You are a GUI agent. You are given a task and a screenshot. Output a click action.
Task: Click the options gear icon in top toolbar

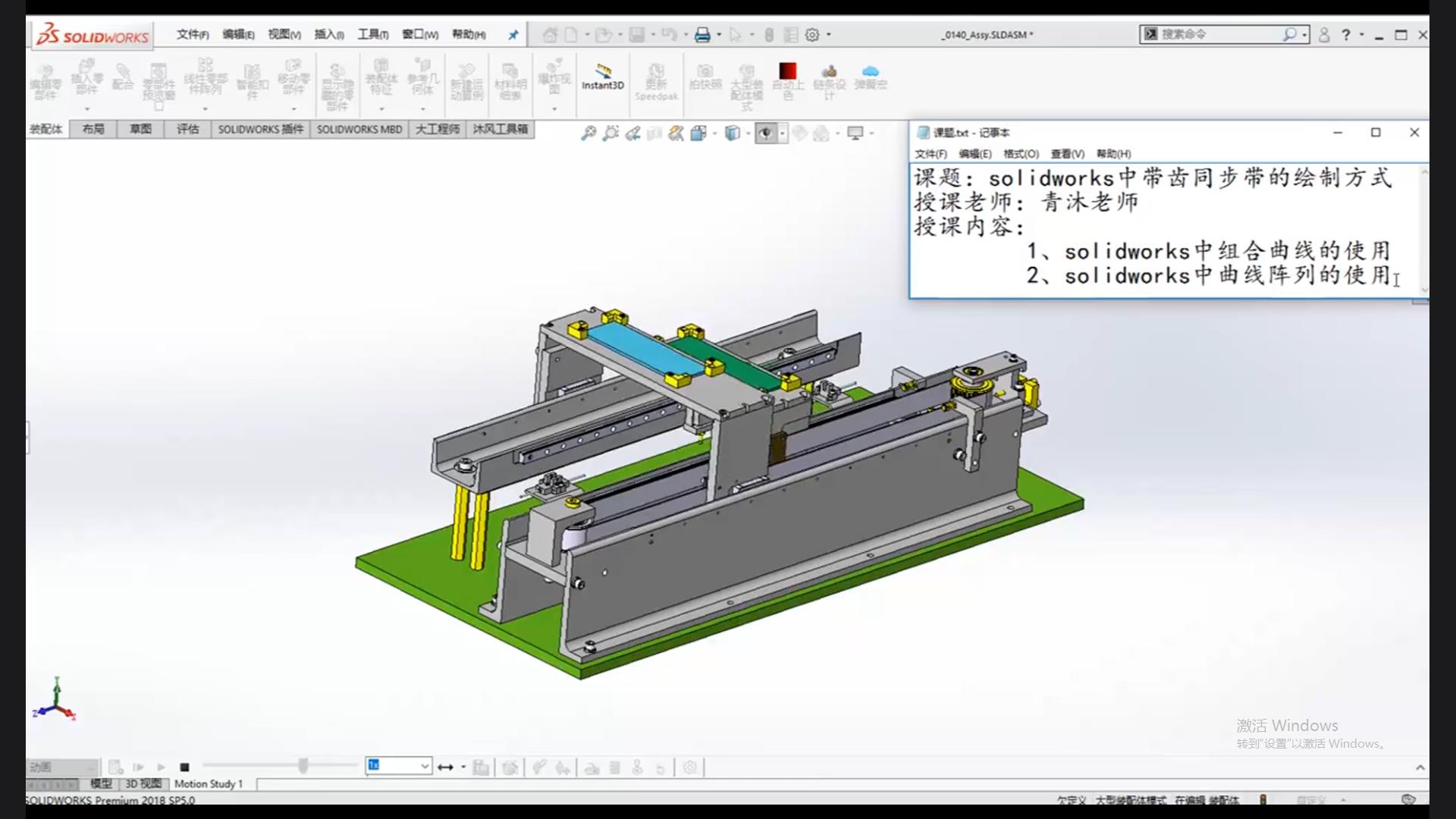pyautogui.click(x=812, y=35)
